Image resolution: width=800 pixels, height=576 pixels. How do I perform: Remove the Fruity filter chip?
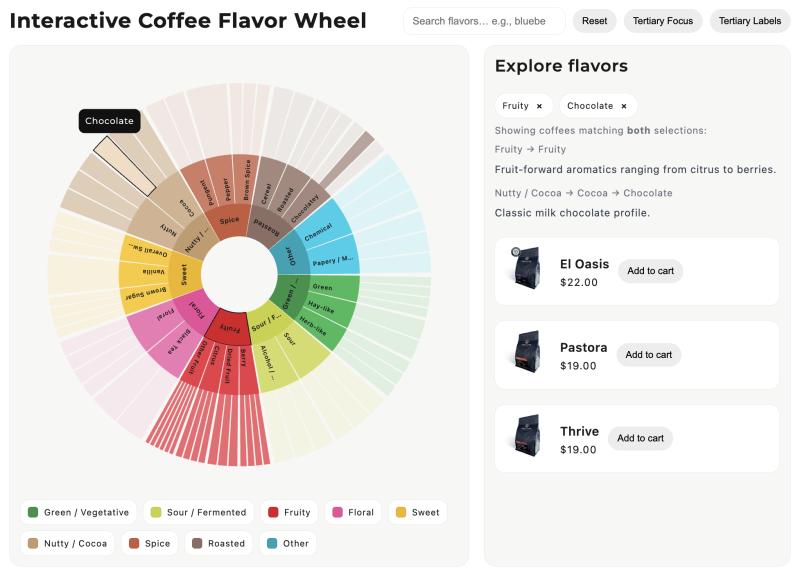539,106
